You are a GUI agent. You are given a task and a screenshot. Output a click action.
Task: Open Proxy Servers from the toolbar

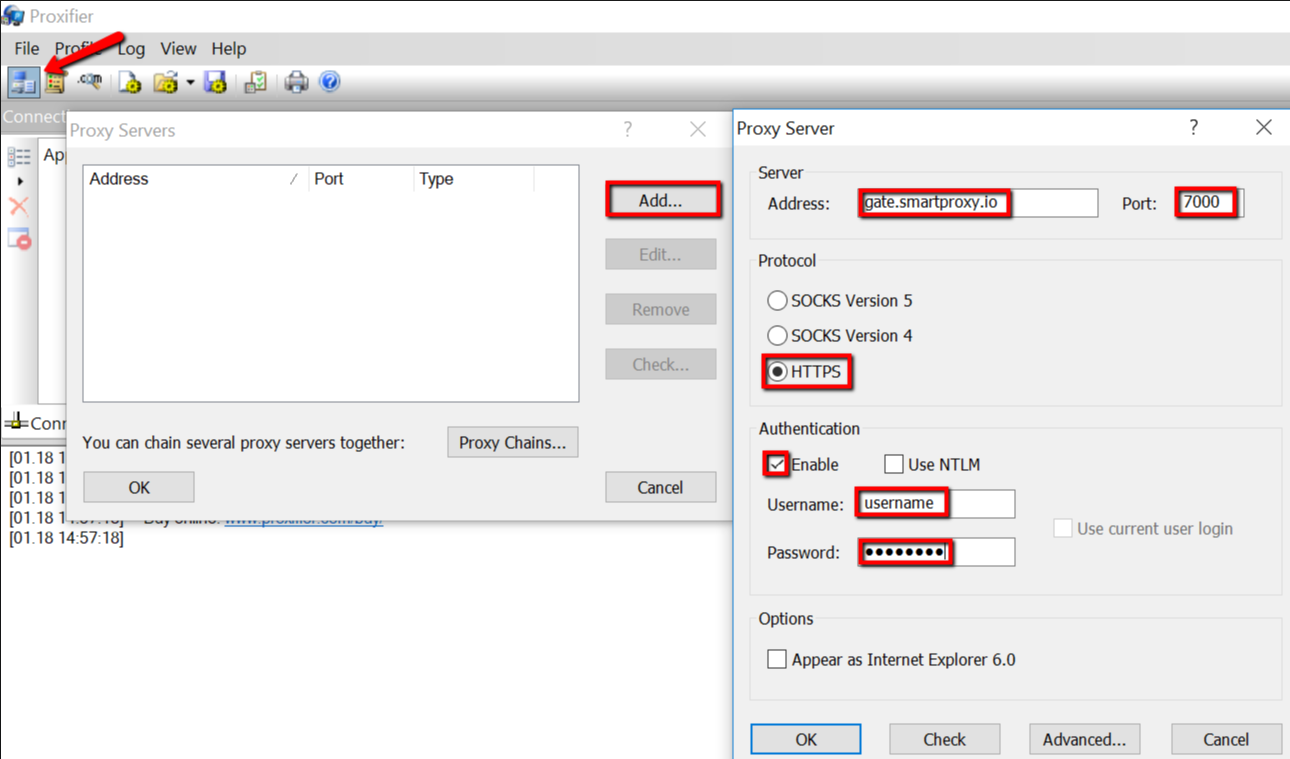click(23, 82)
